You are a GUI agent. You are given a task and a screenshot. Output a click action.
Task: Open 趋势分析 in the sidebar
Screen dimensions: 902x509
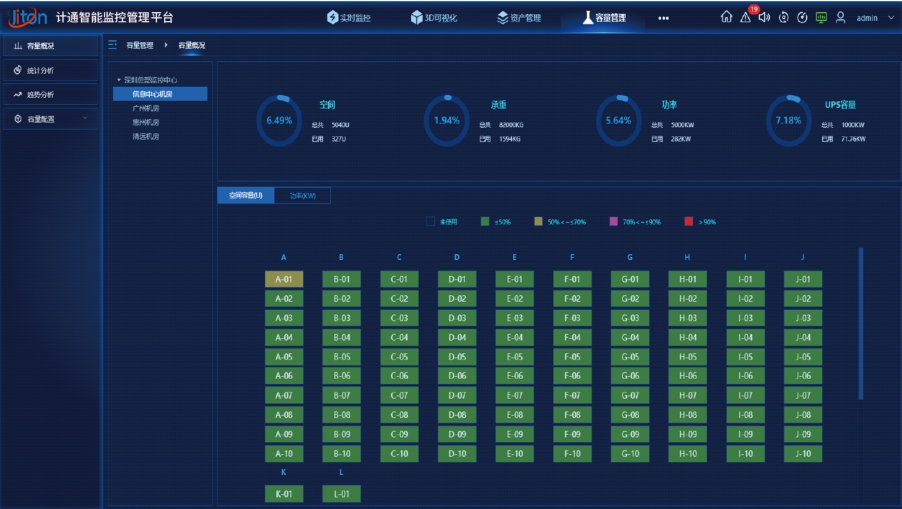click(x=42, y=95)
